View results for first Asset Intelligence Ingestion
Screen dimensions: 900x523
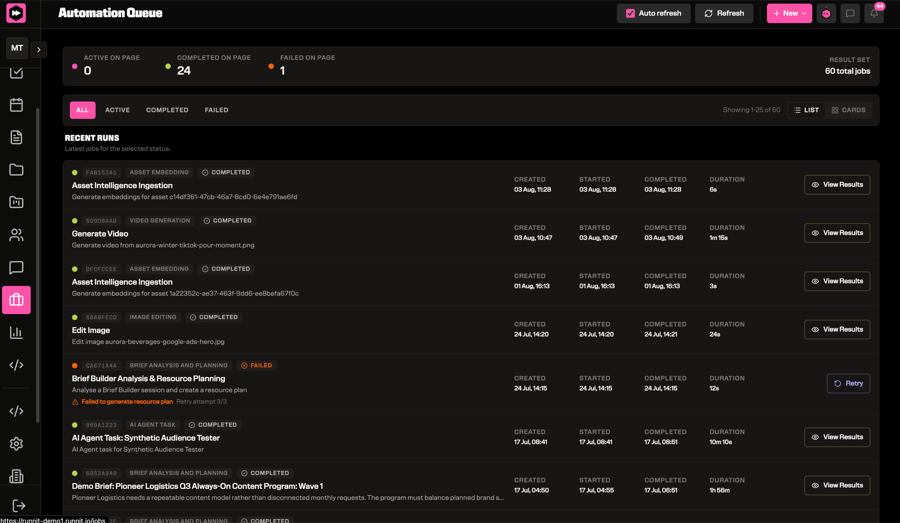(837, 184)
